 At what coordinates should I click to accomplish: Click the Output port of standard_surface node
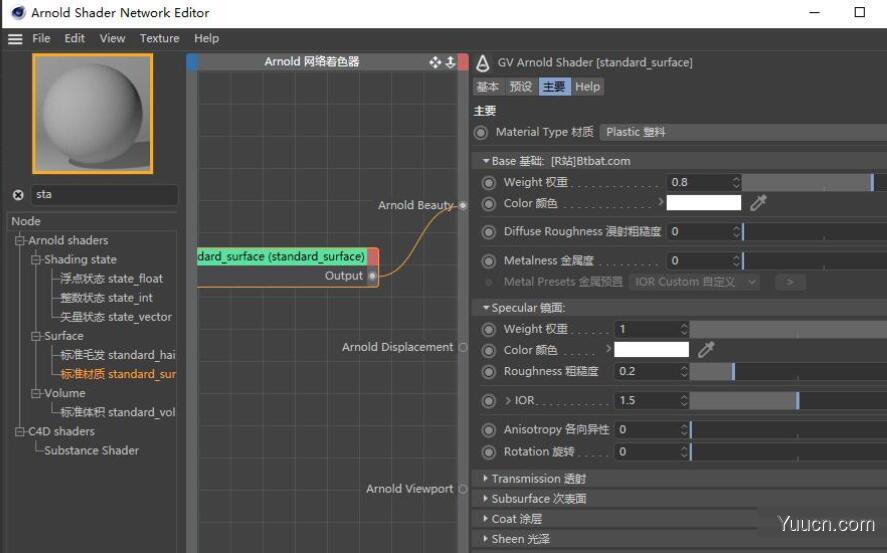[372, 276]
